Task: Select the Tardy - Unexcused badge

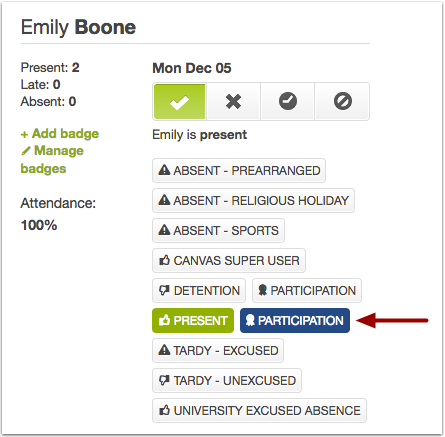Action: tap(227, 380)
